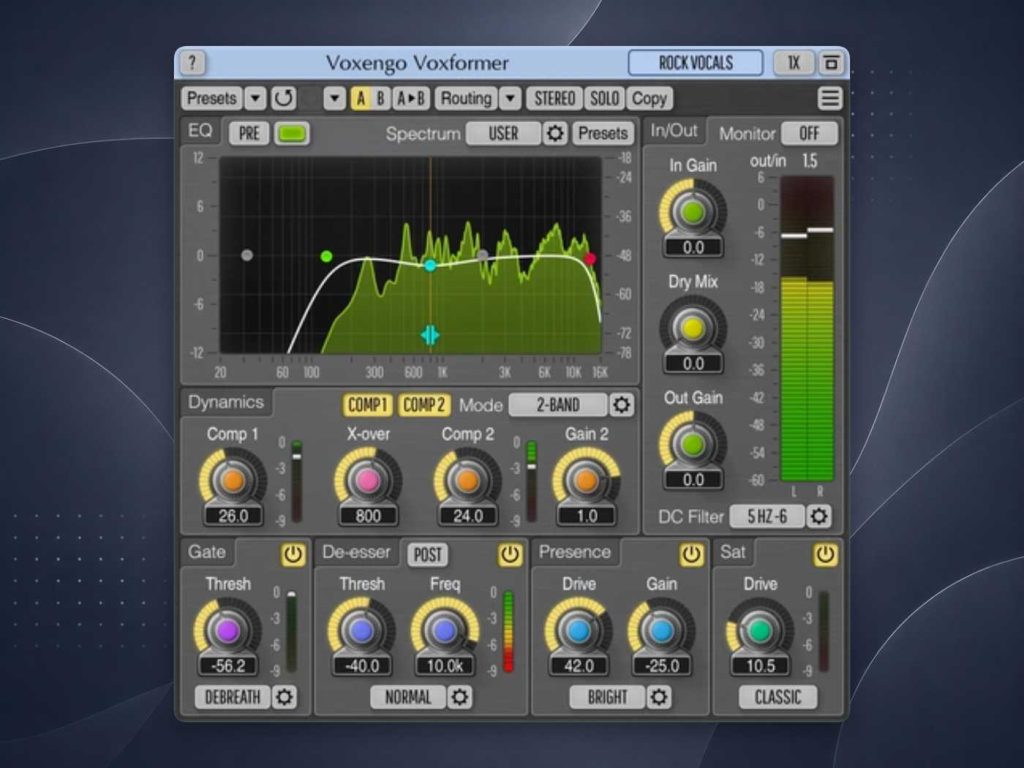The height and width of the screenshot is (768, 1024).
Task: Select the Presence tab
Action: [575, 552]
